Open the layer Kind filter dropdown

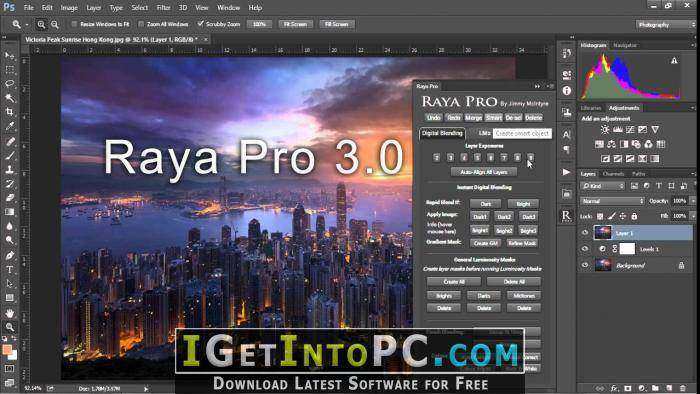coord(603,186)
